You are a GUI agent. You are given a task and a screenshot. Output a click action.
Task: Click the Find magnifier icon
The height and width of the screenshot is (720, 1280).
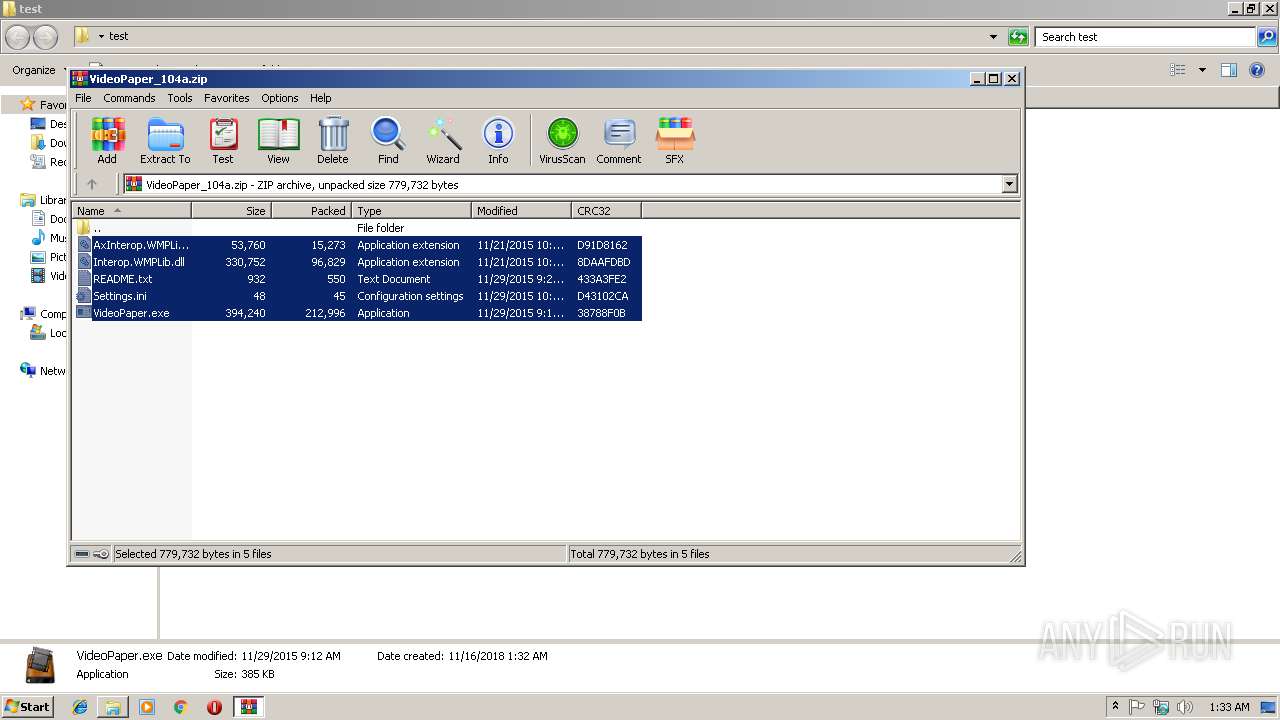(388, 140)
